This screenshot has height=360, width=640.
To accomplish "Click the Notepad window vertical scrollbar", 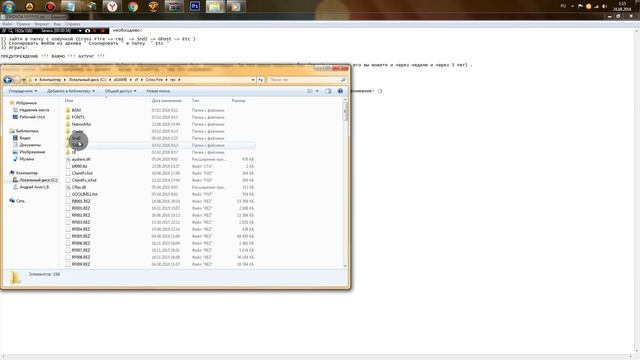I will click(x=637, y=190).
